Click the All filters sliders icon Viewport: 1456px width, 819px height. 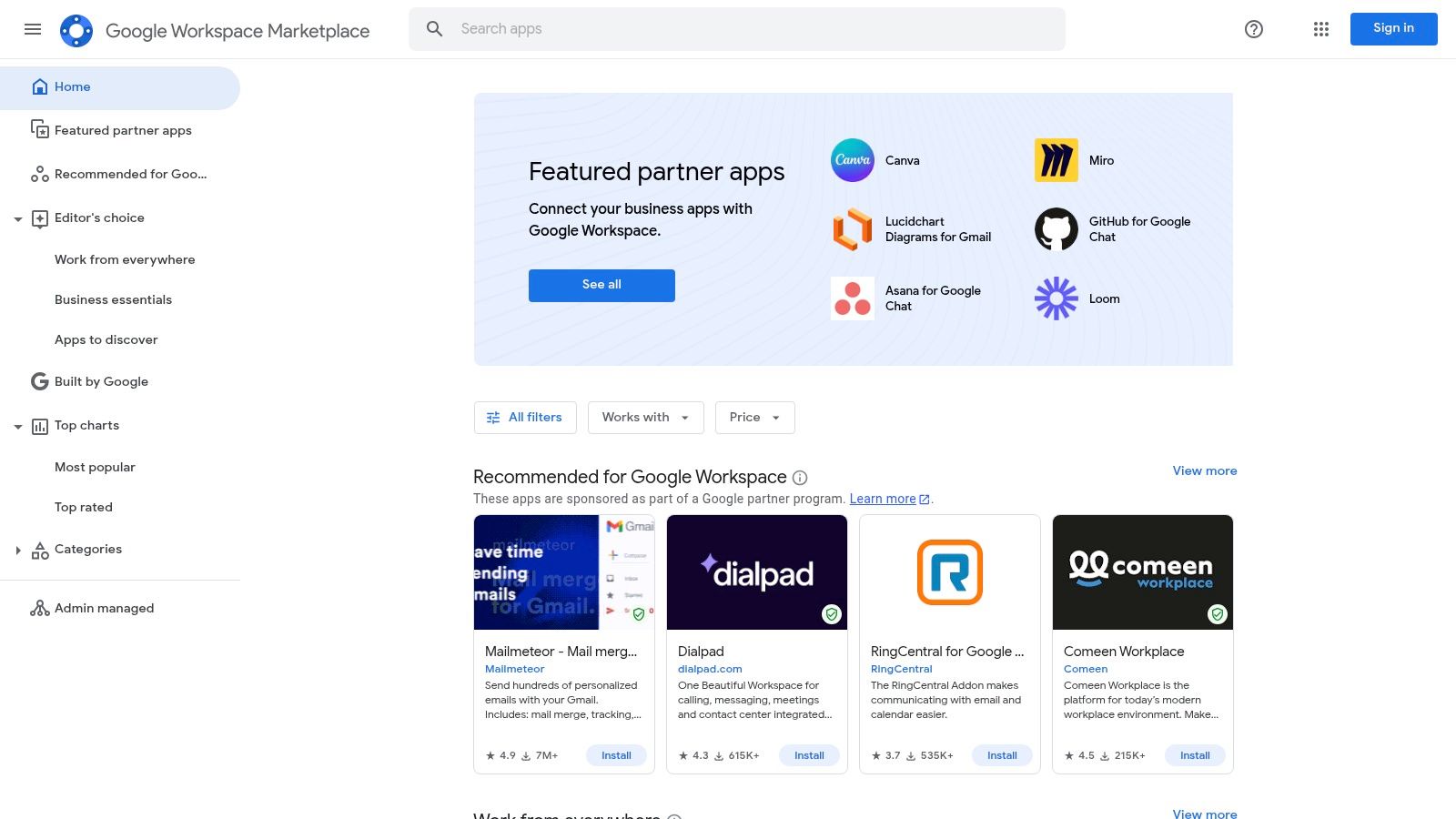coord(493,418)
